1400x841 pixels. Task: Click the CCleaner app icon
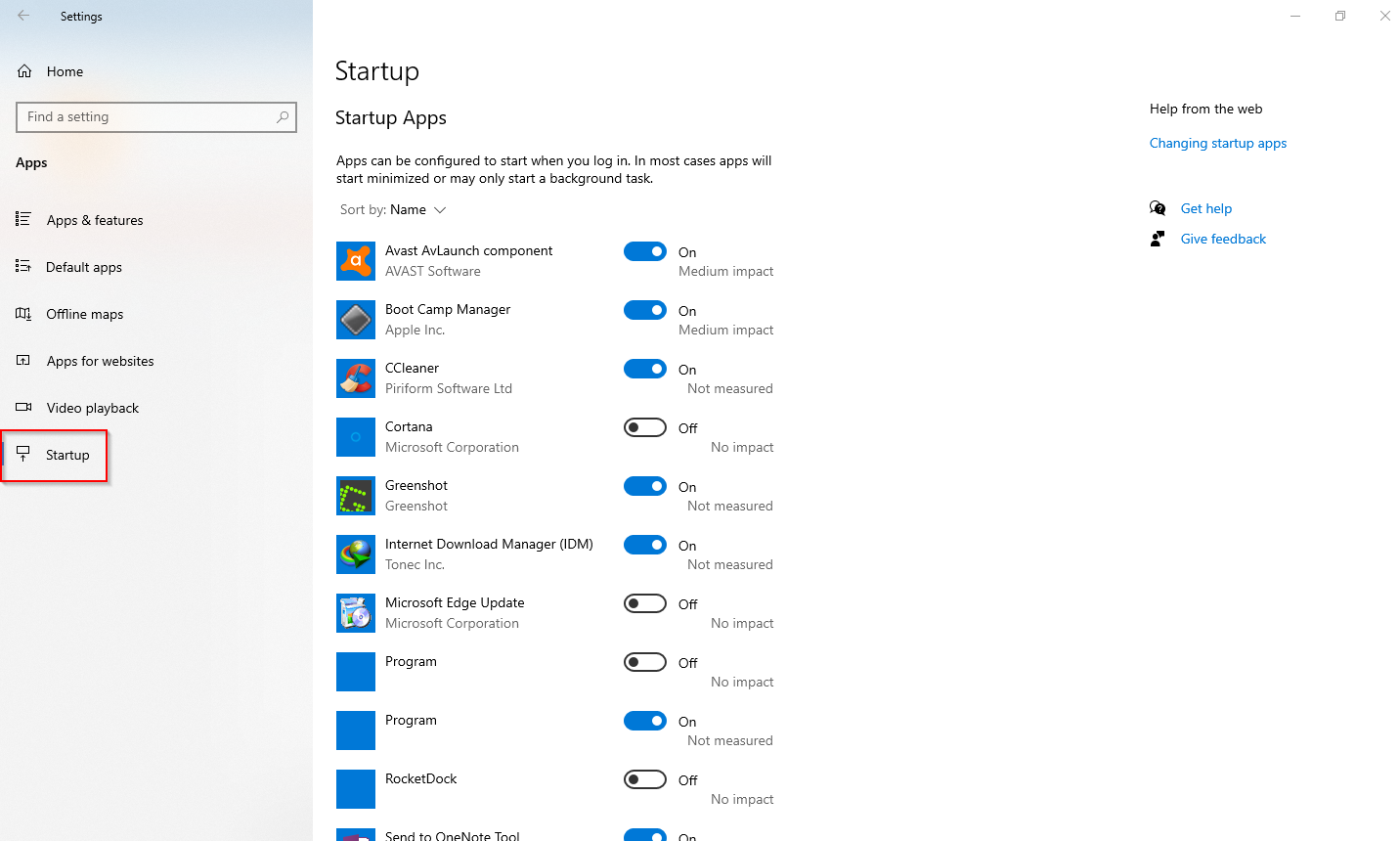356,378
